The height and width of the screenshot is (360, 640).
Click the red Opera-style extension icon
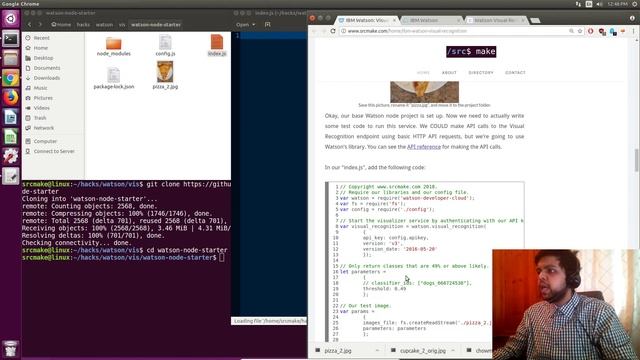point(591,31)
